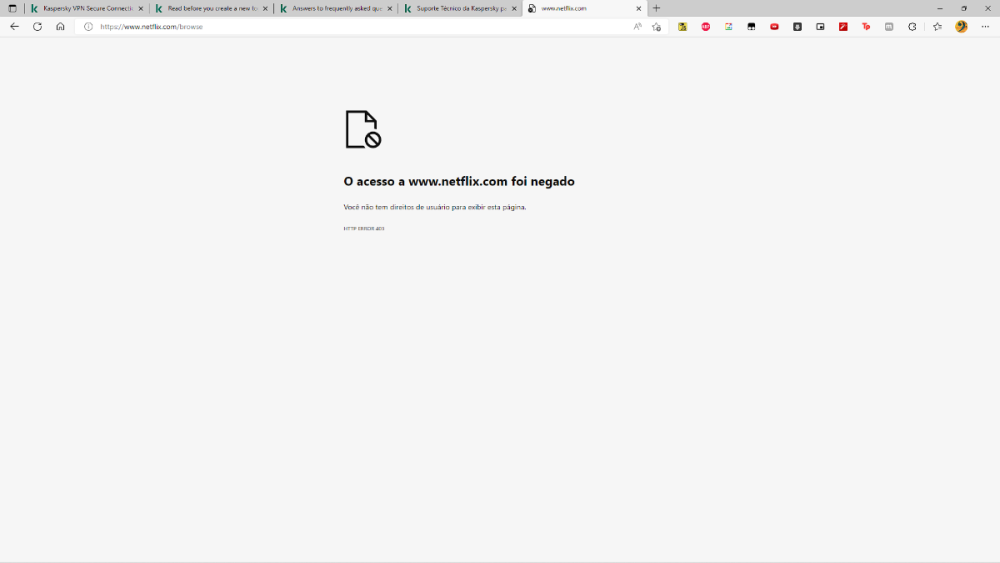Switch to Kaspersky VPN Secure Connection tab
The height and width of the screenshot is (563, 1000).
[88, 8]
